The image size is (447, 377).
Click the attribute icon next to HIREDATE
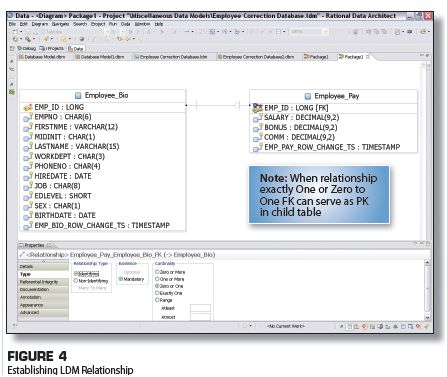pos(27,176)
